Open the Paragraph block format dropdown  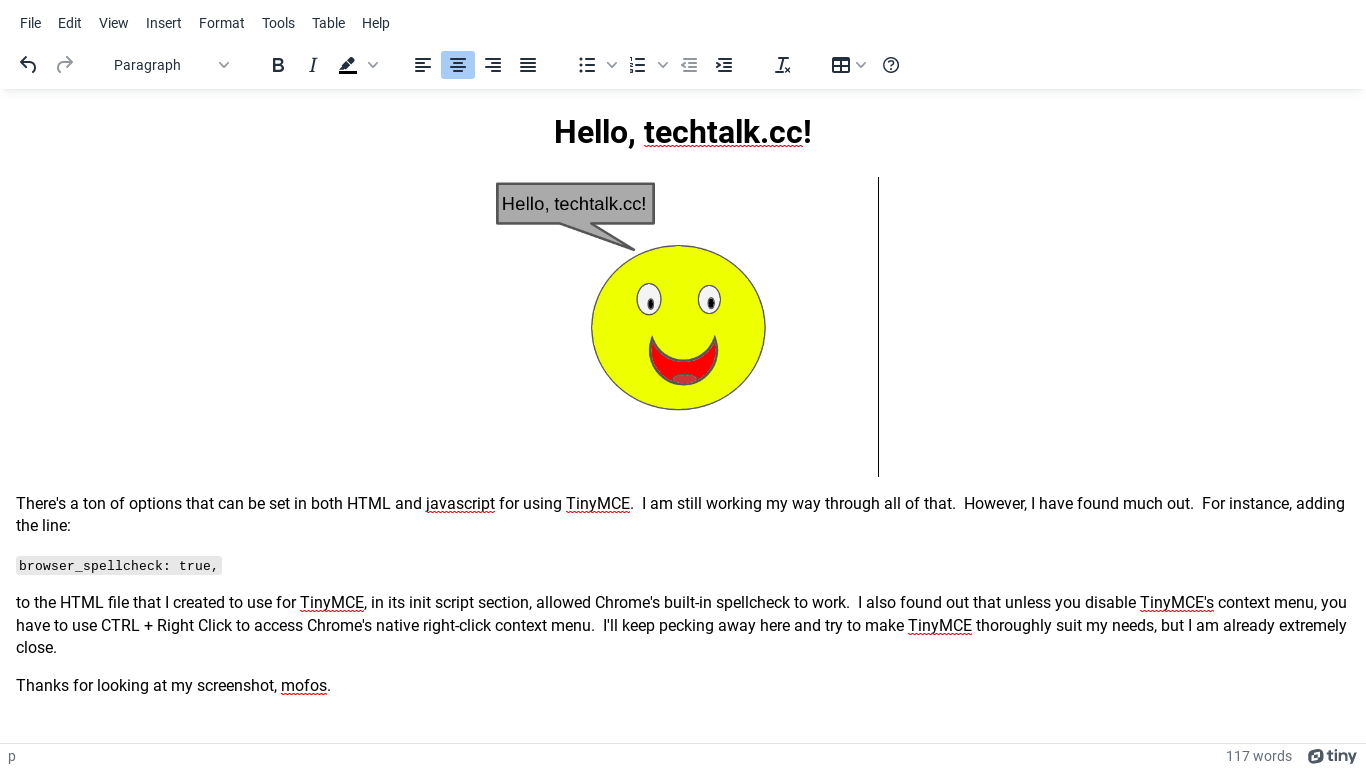click(x=172, y=65)
